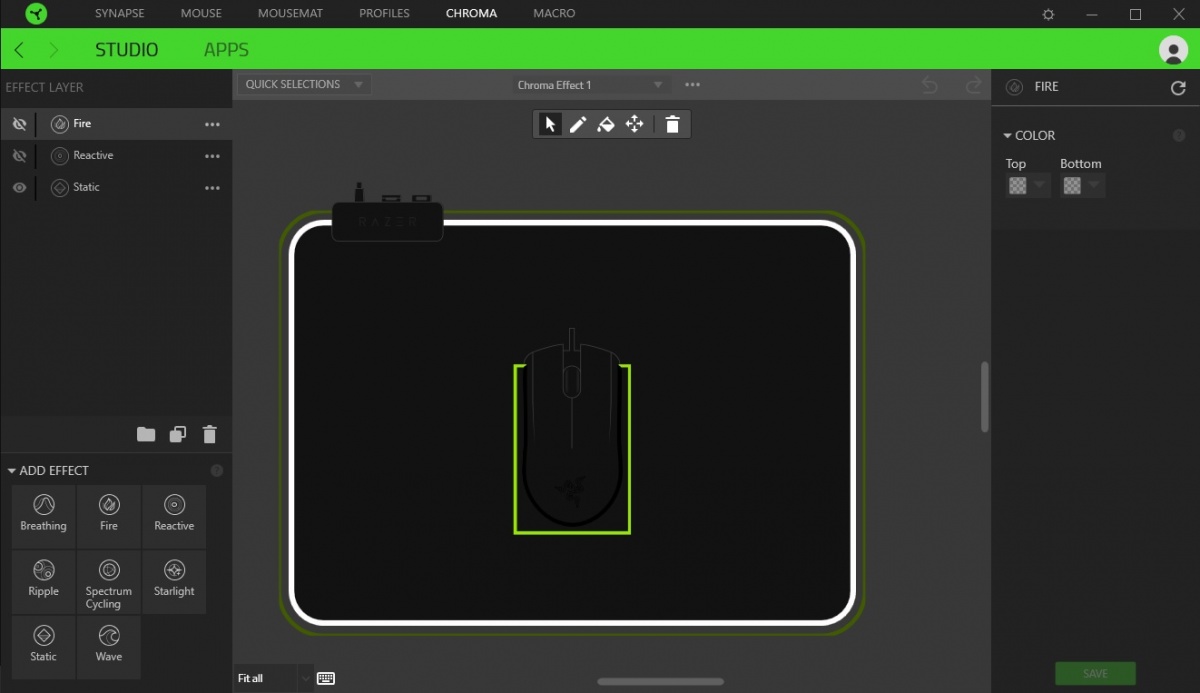
Task: Open help for Add Effect
Action: click(x=217, y=471)
